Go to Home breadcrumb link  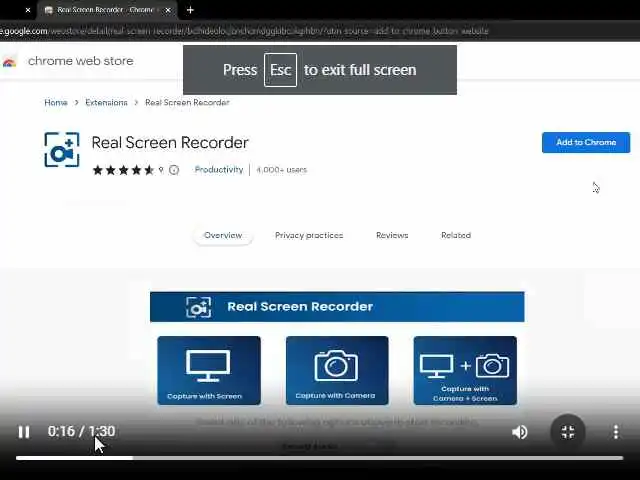click(56, 102)
